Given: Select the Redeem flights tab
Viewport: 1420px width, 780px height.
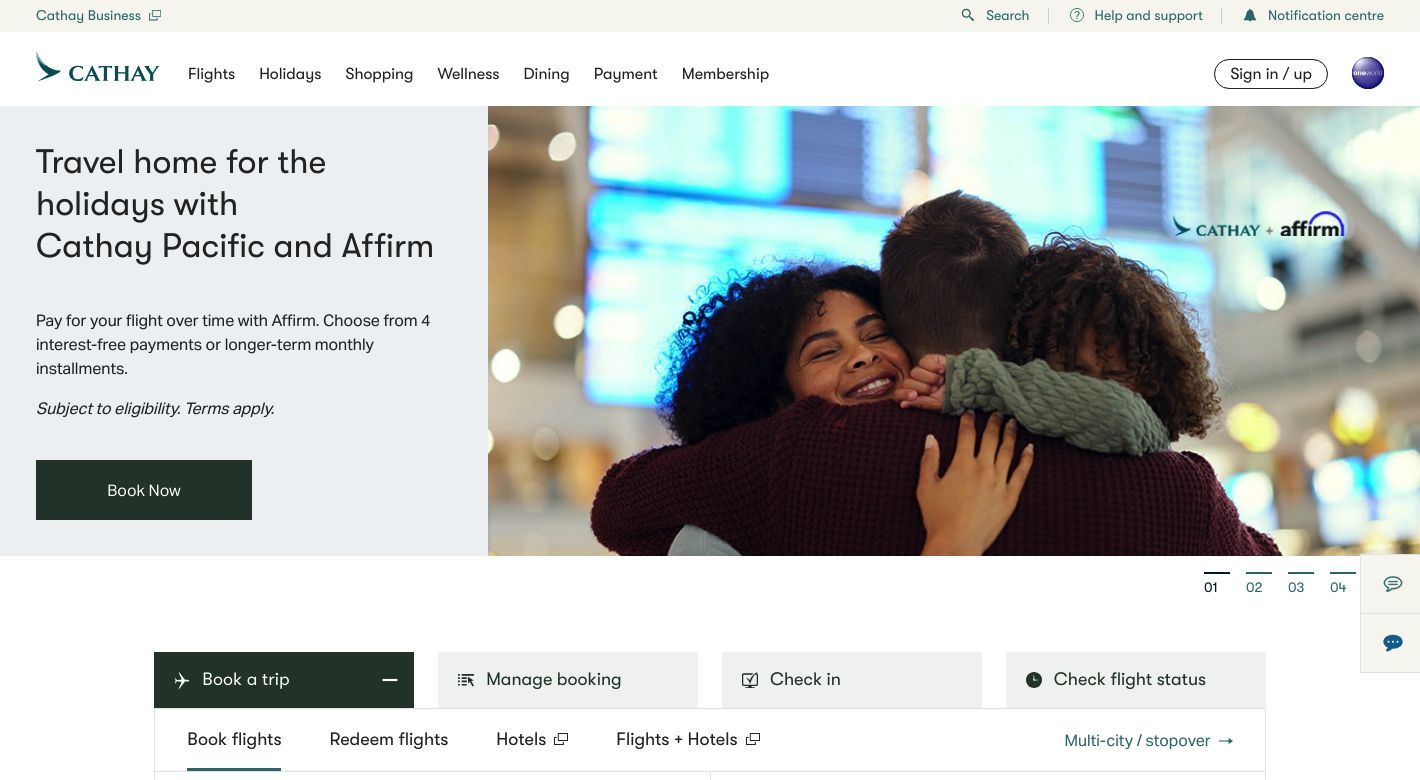Looking at the screenshot, I should (389, 740).
